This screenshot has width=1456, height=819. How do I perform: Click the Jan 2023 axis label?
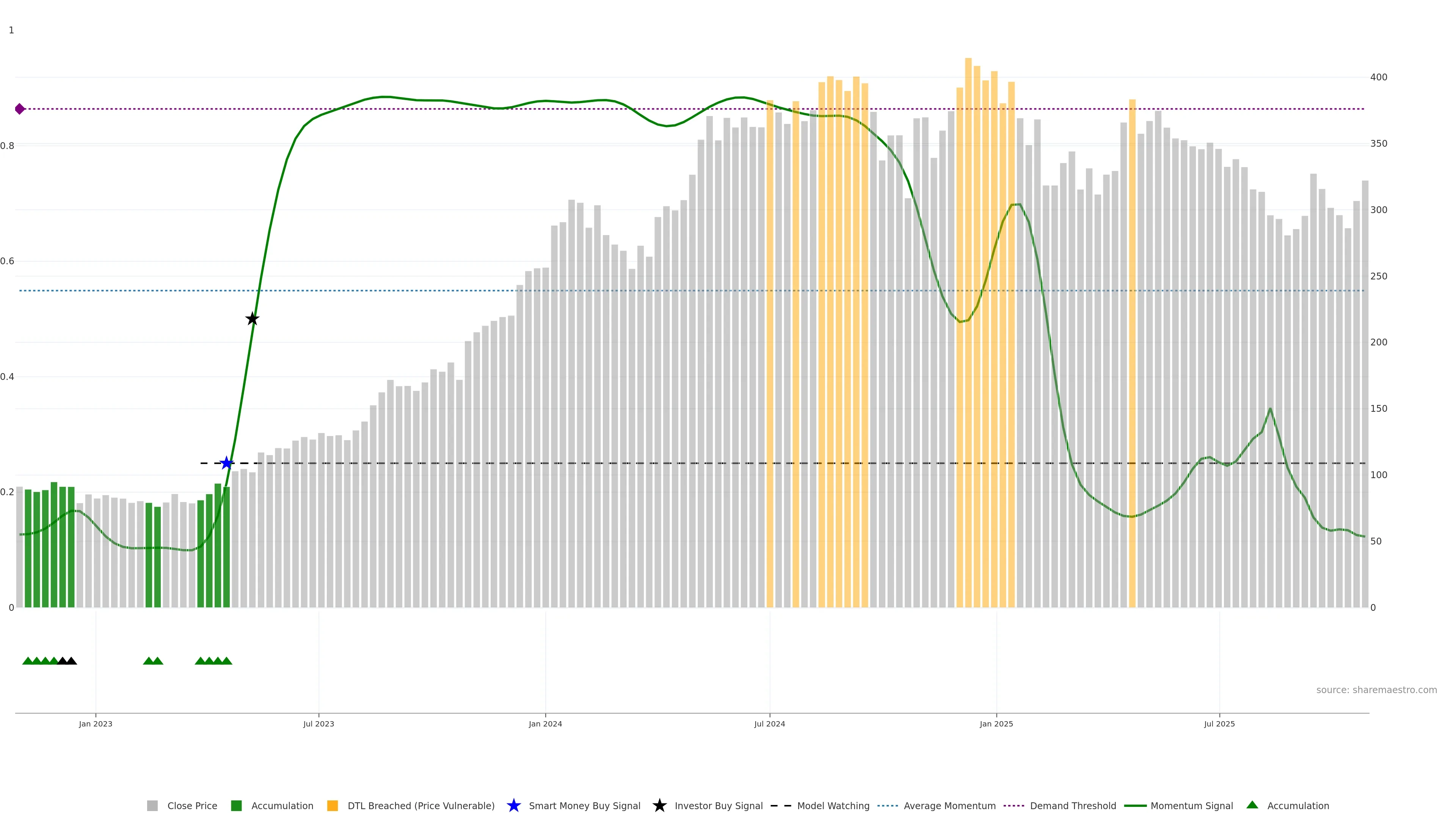tap(96, 723)
